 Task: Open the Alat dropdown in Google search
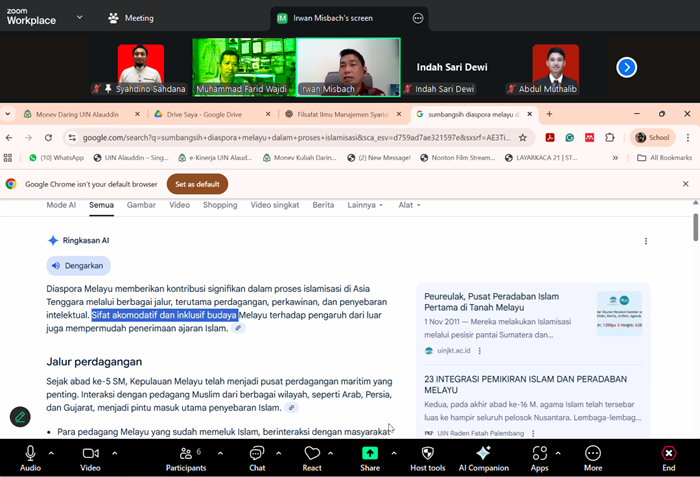pos(409,205)
